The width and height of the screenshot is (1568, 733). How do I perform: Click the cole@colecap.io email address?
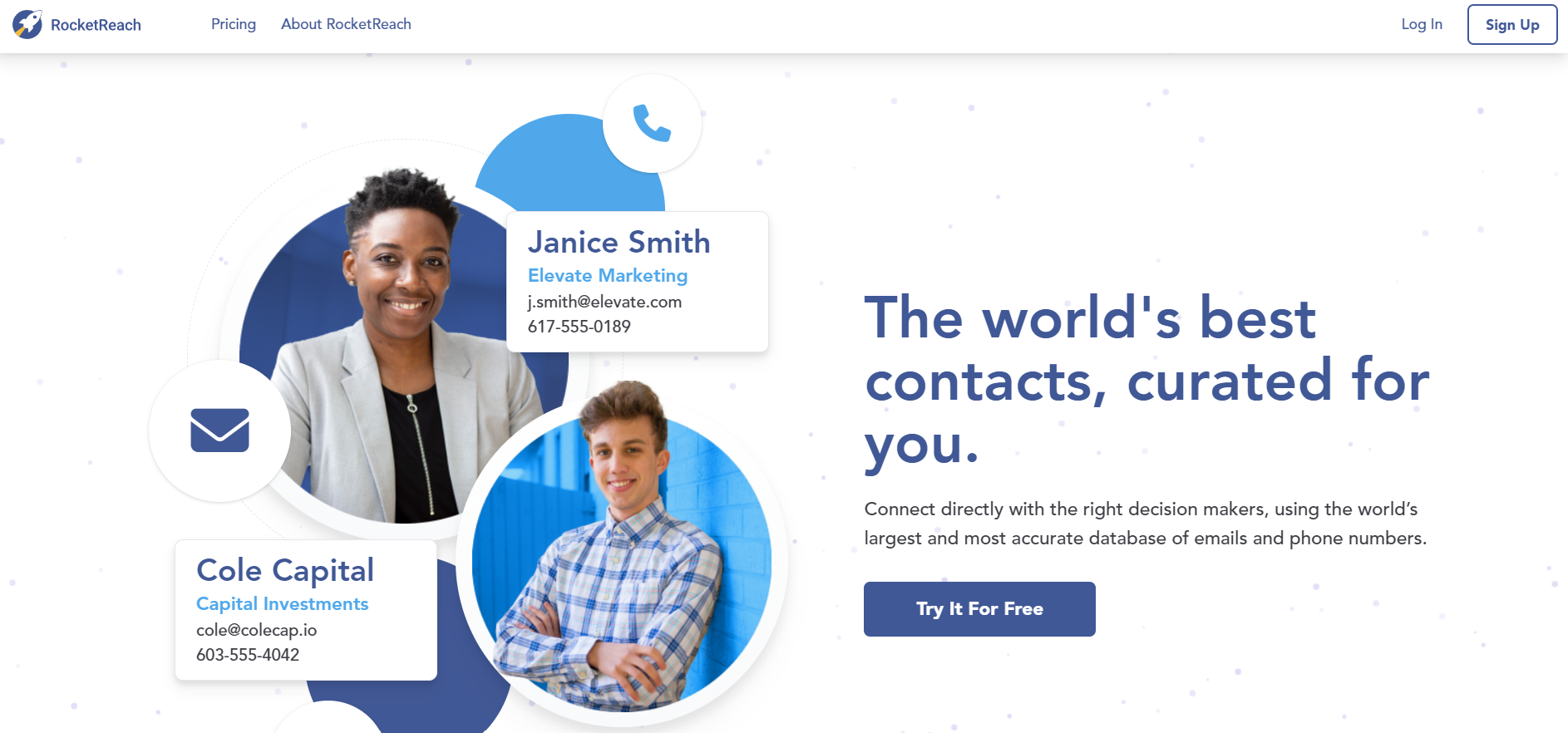[256, 630]
